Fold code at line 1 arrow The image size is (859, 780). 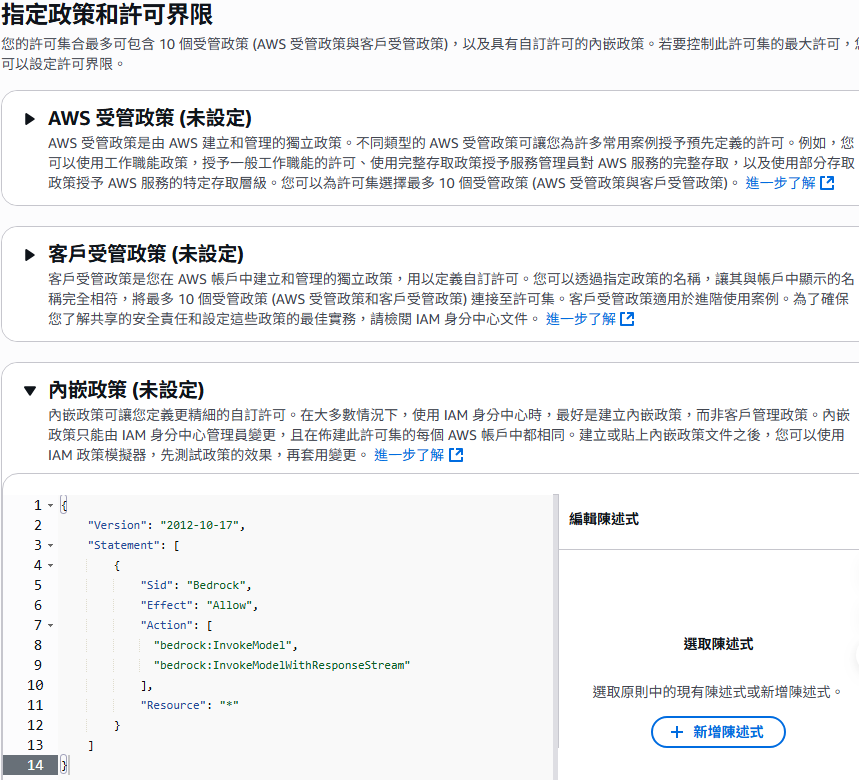tap(50, 506)
